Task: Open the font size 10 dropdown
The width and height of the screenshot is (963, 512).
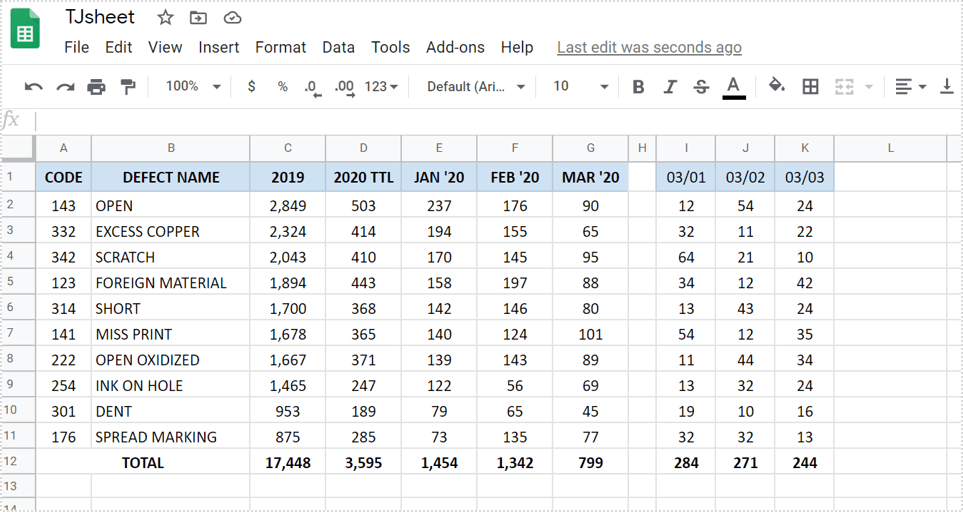Action: pos(580,87)
